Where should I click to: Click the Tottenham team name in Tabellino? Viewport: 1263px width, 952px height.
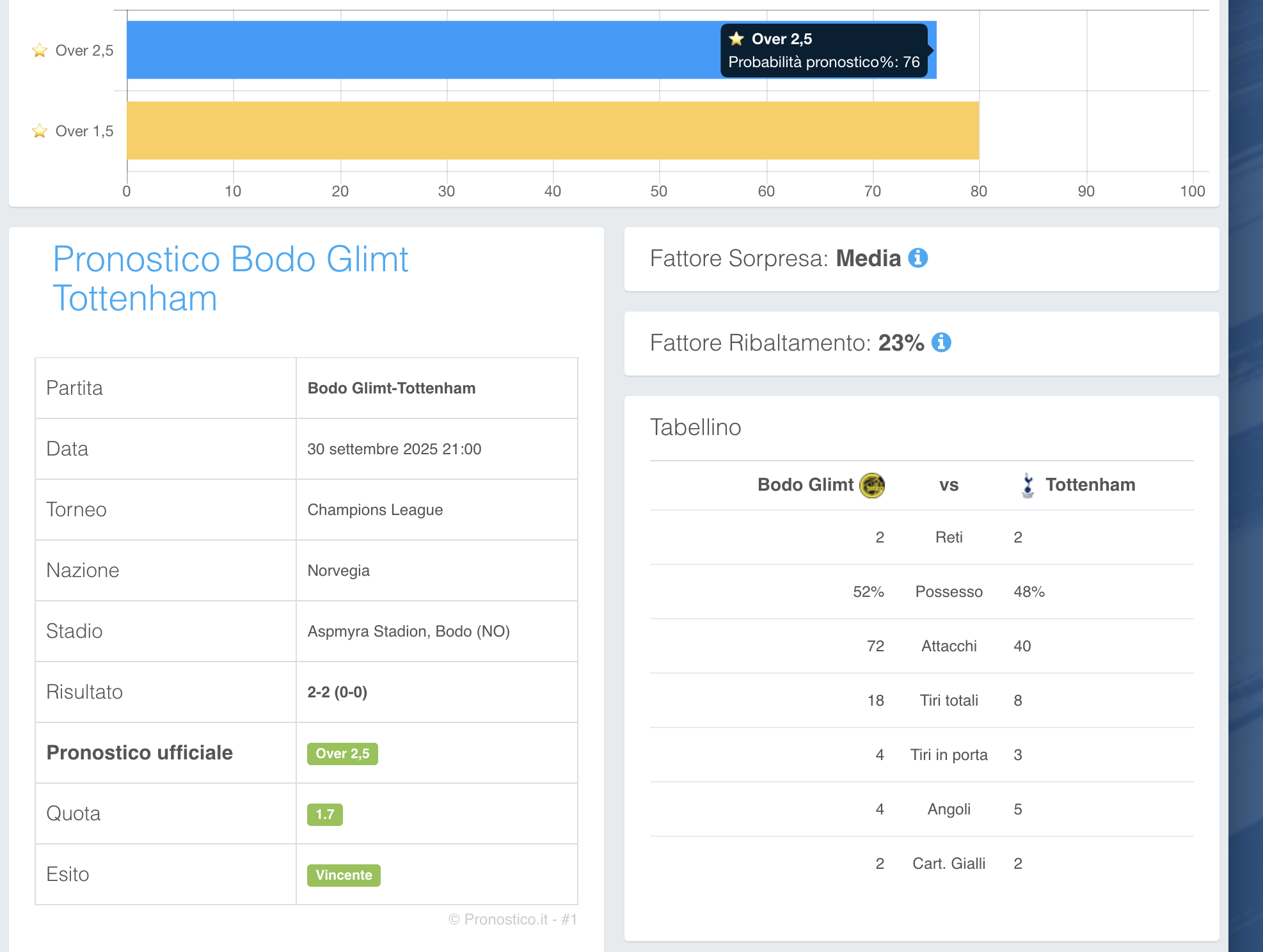coord(1090,485)
